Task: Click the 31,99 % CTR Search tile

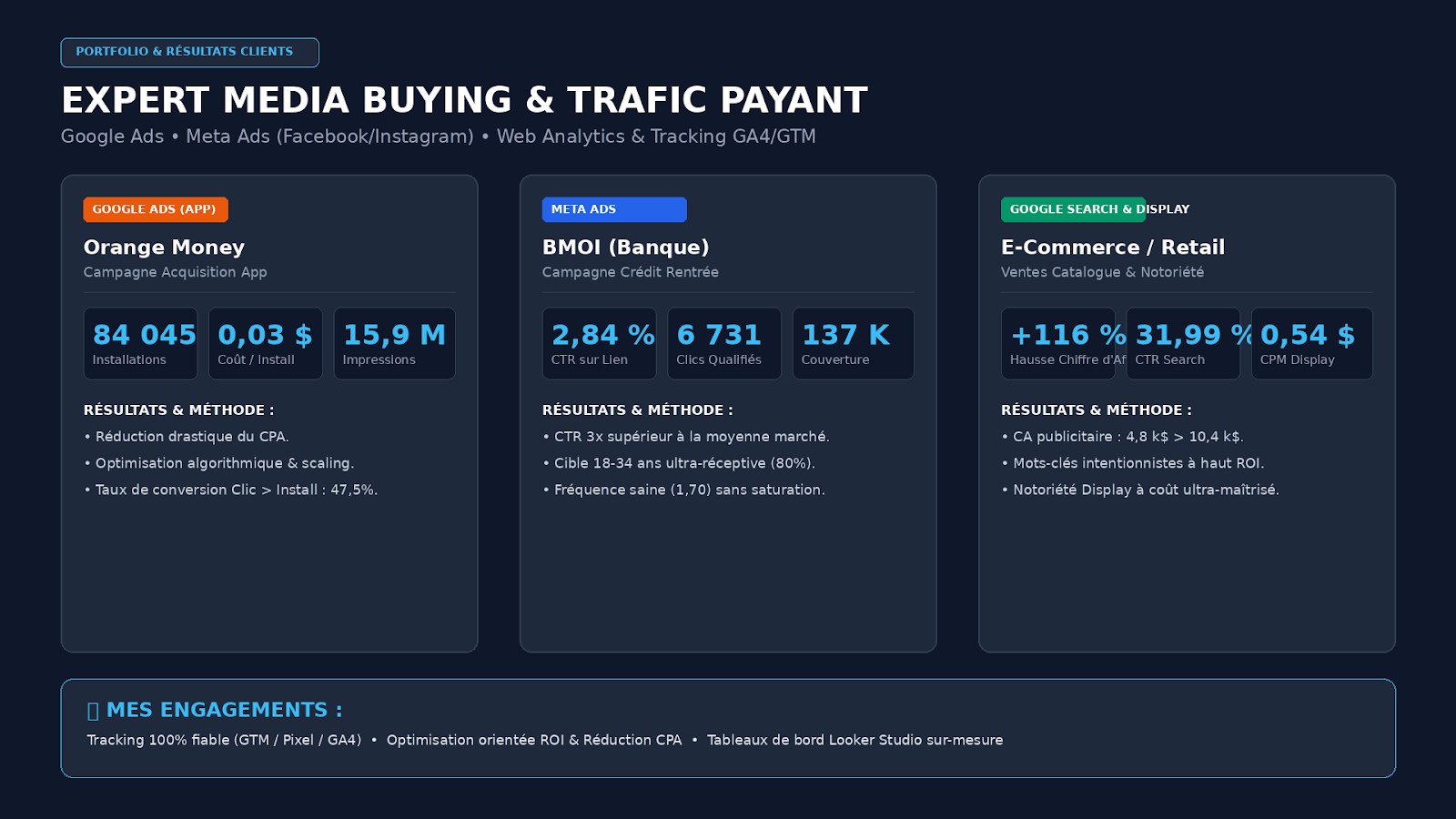Action: 1183,343
